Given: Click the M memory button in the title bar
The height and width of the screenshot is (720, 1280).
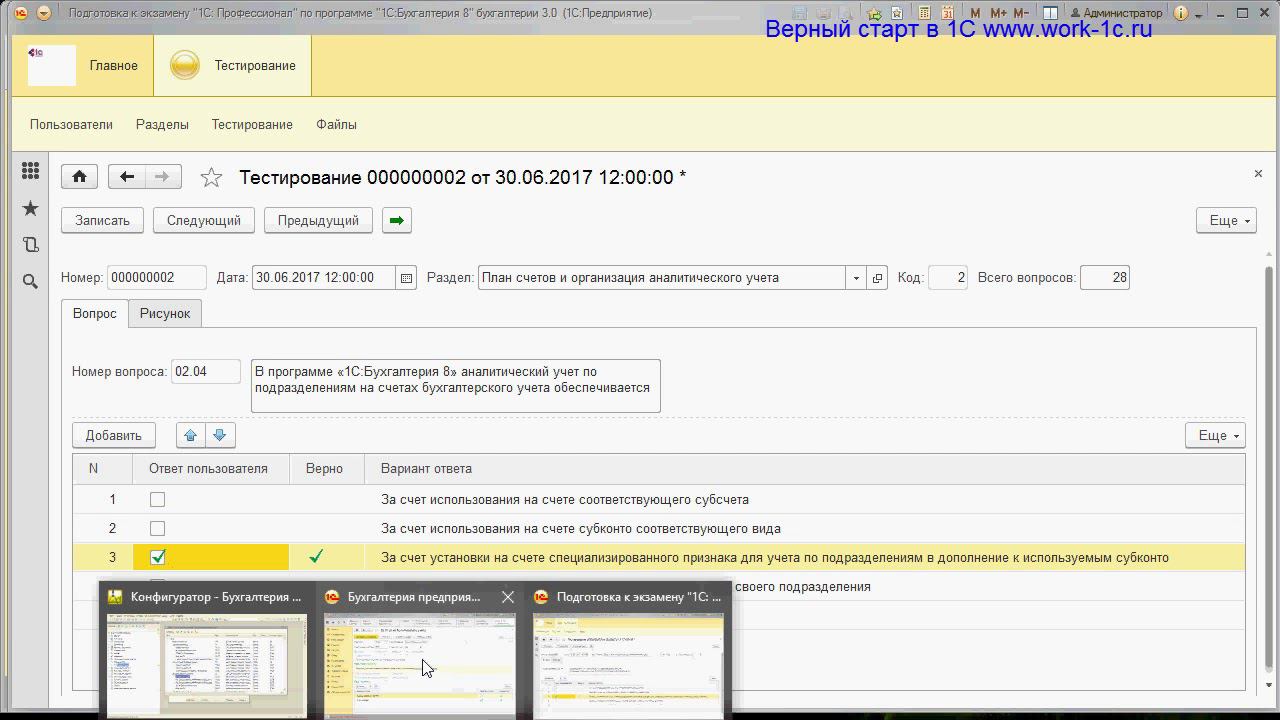Looking at the screenshot, I should (x=976, y=13).
